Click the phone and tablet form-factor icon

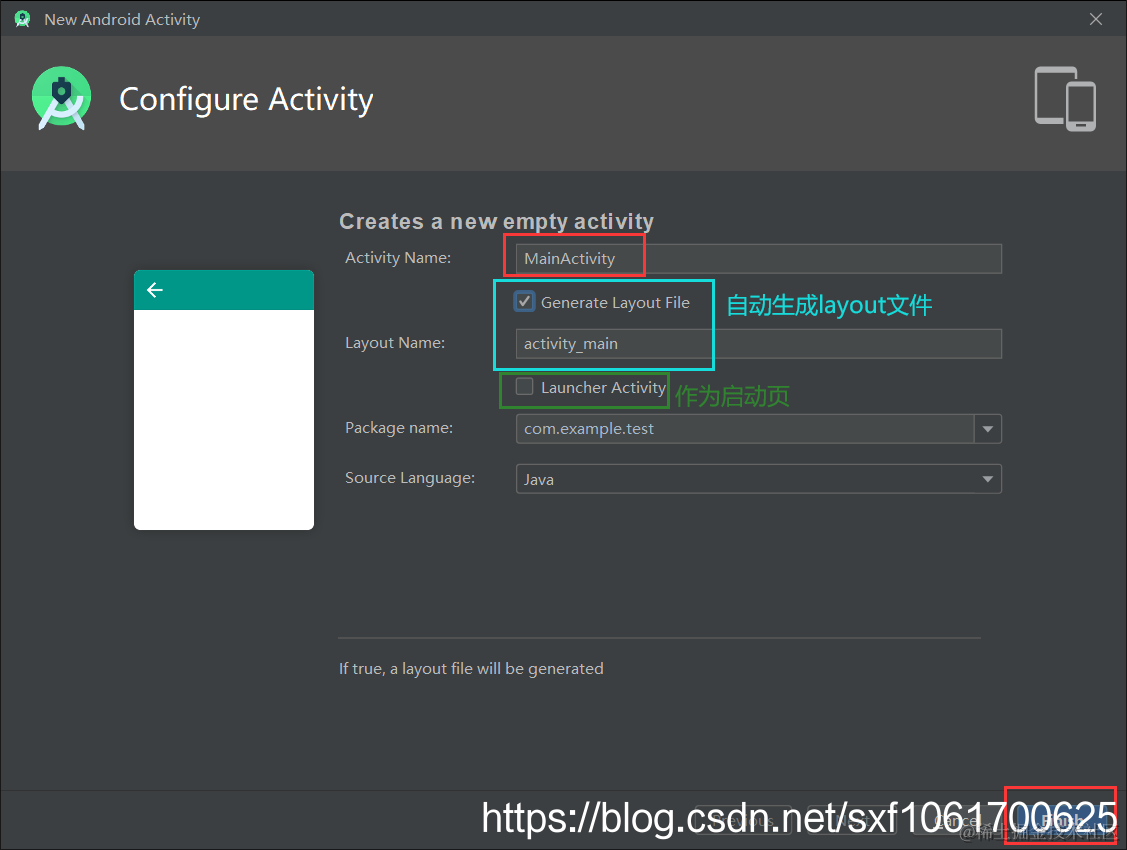(x=1065, y=98)
